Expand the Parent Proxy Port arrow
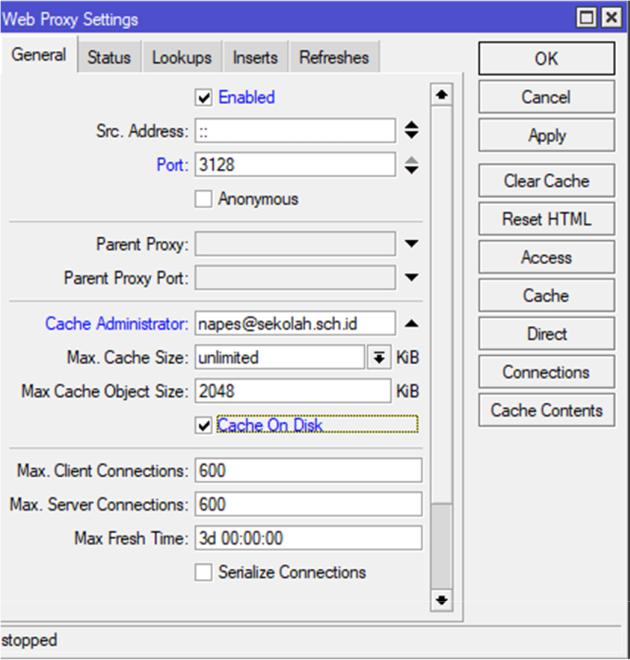This screenshot has width=630, height=660. tap(411, 277)
